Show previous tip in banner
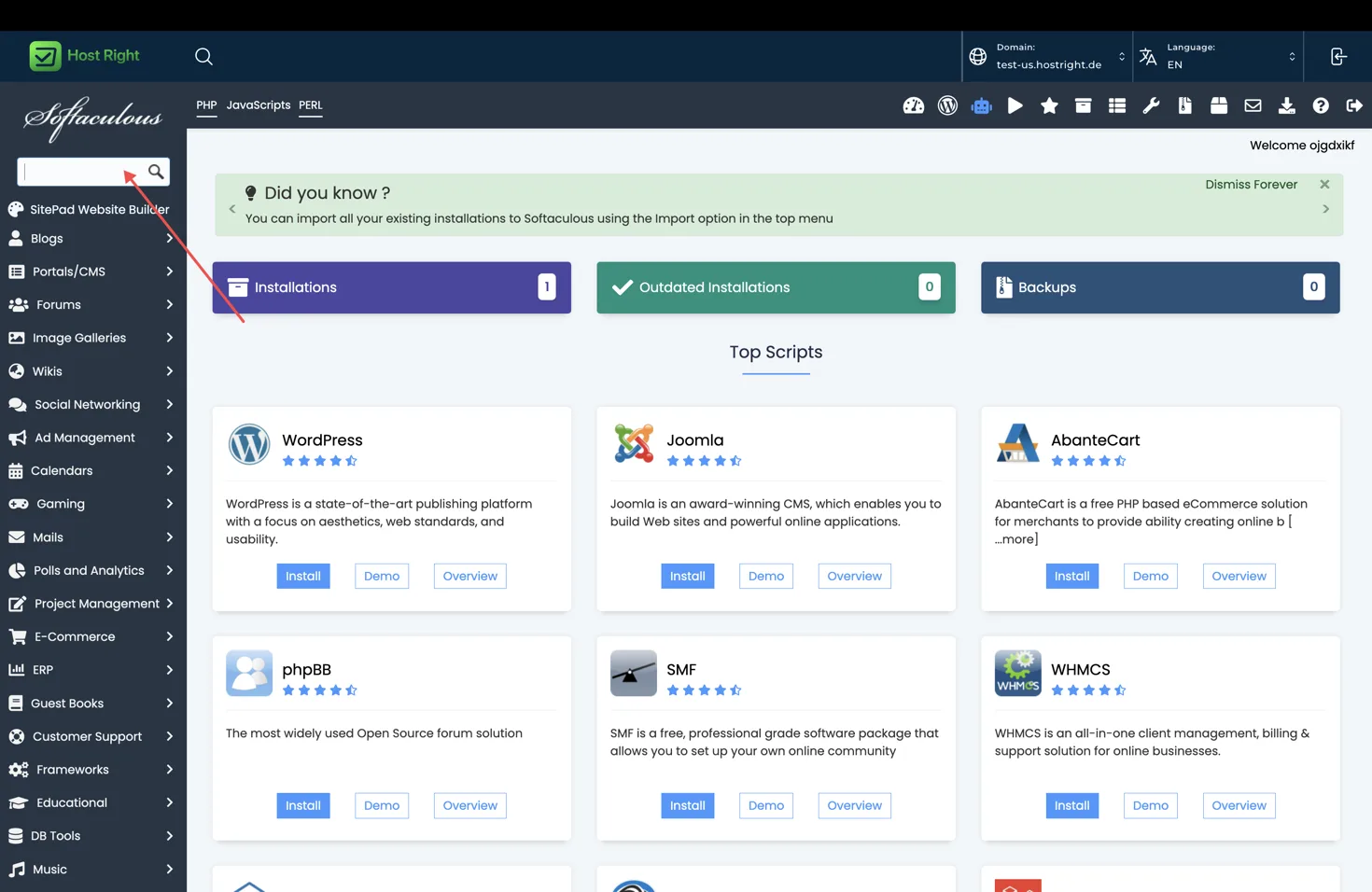This screenshot has width=1372, height=892. pos(232,209)
